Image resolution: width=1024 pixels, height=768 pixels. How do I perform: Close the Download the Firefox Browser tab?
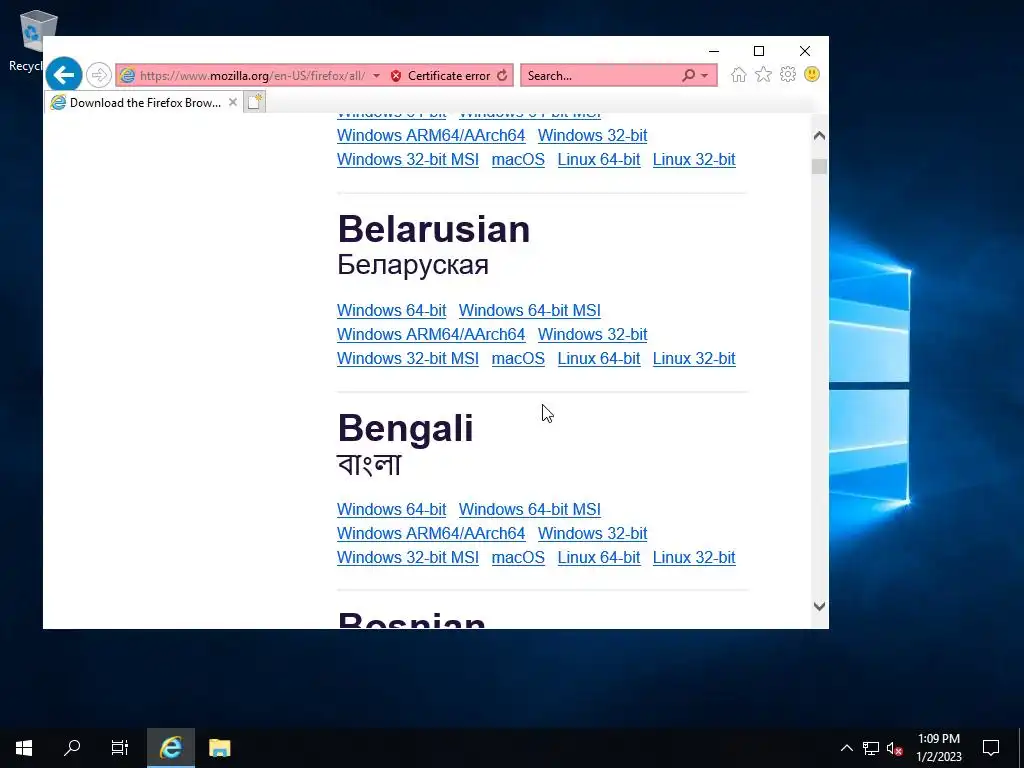click(232, 103)
